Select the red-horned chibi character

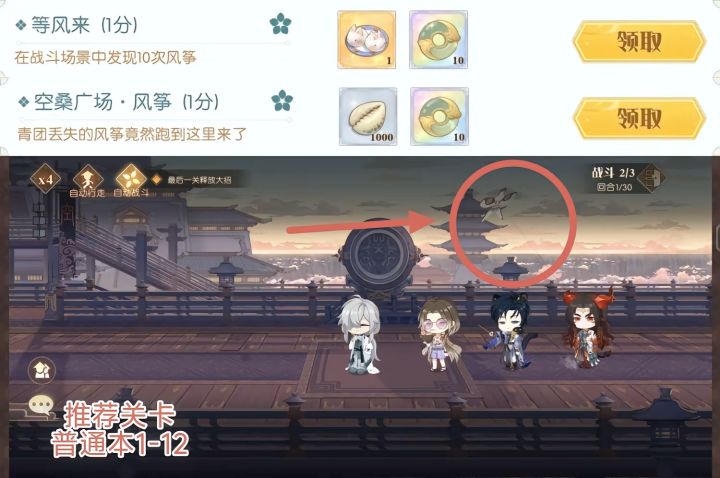pos(588,328)
